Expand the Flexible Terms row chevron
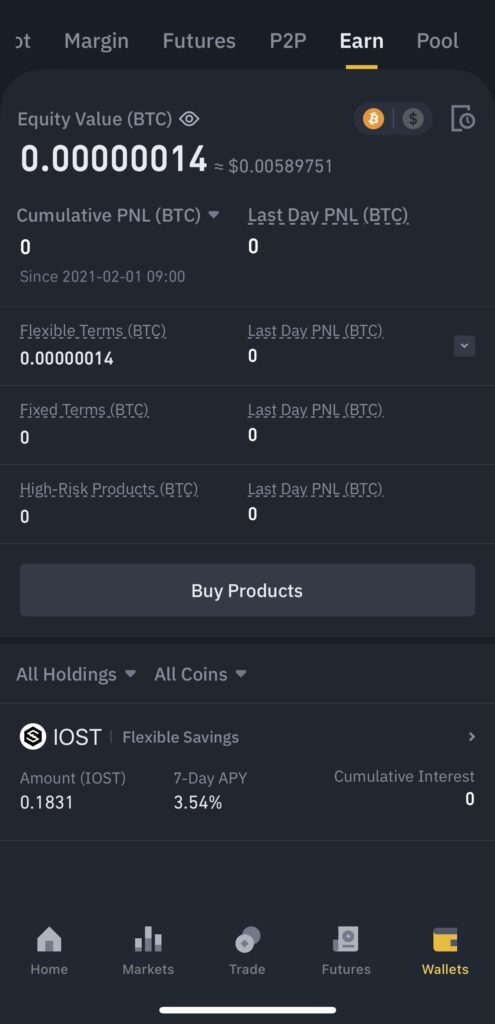Screen dimensions: 495x1024 (x=464, y=345)
